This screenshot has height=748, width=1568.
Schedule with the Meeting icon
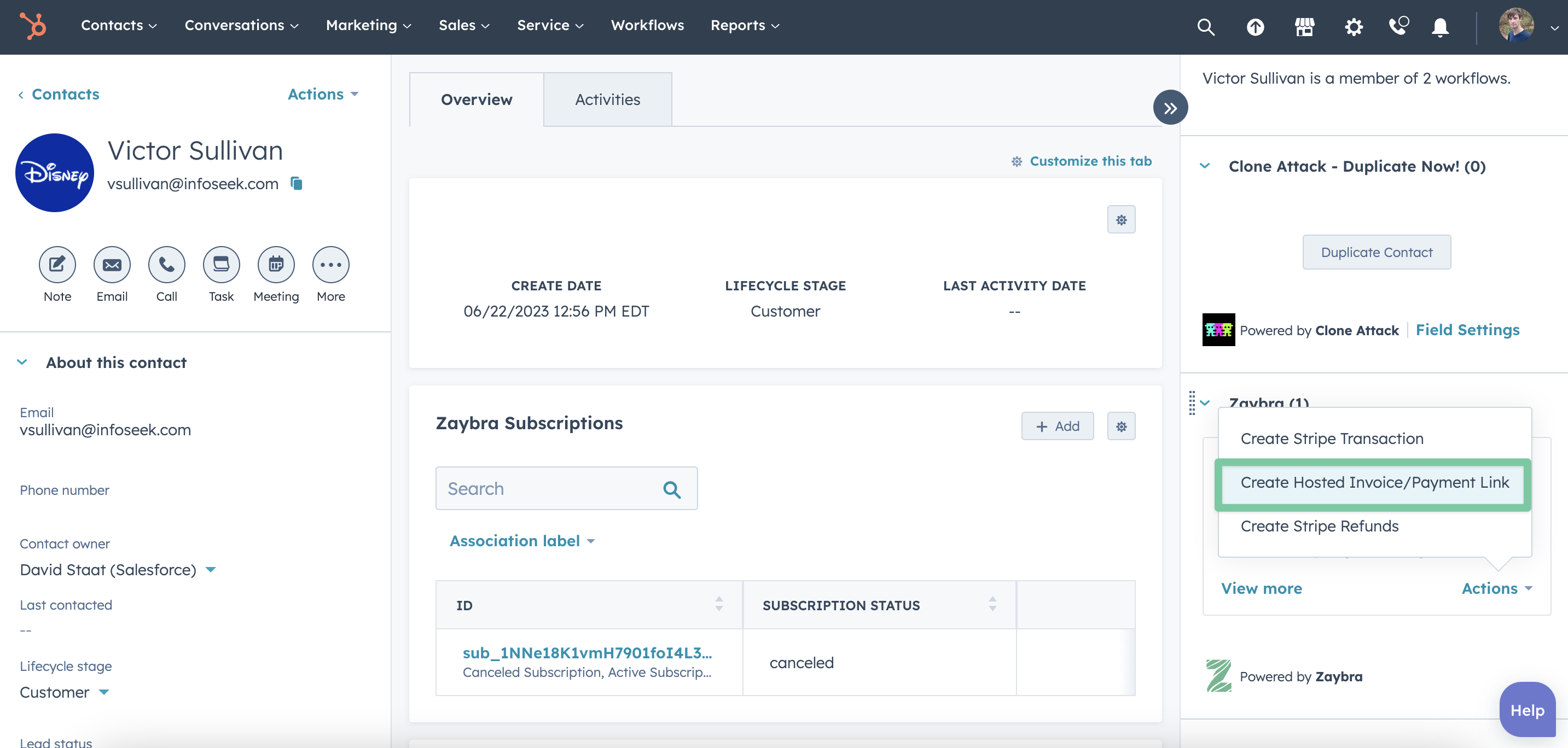[x=276, y=265]
